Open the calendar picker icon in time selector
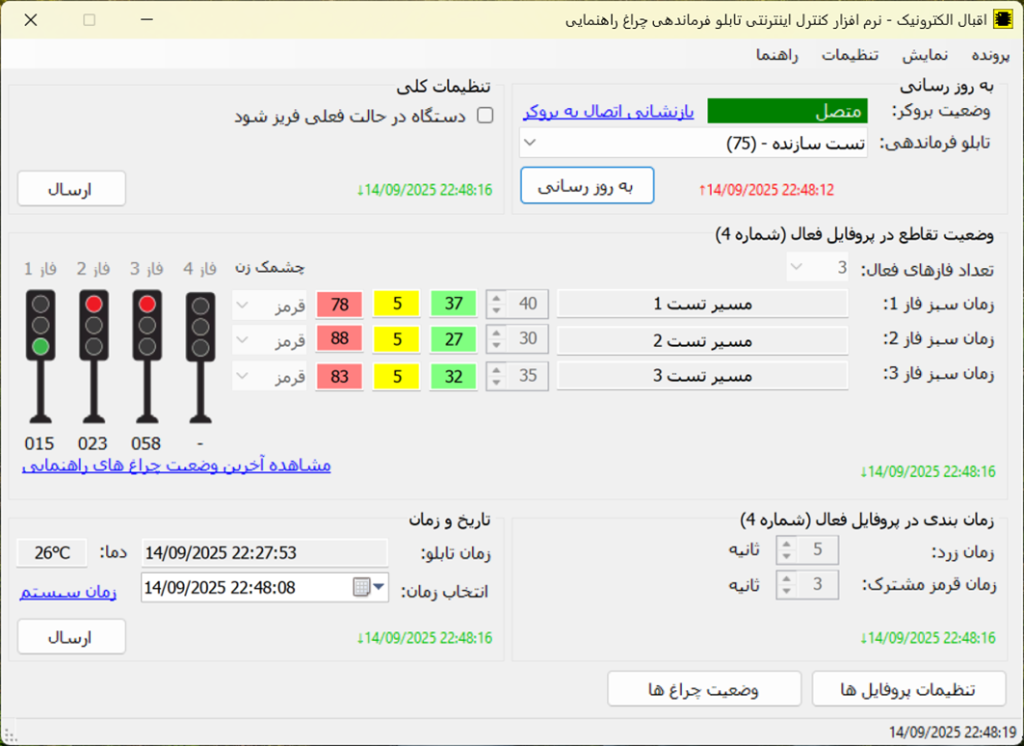The width and height of the screenshot is (1024, 746). [x=362, y=588]
